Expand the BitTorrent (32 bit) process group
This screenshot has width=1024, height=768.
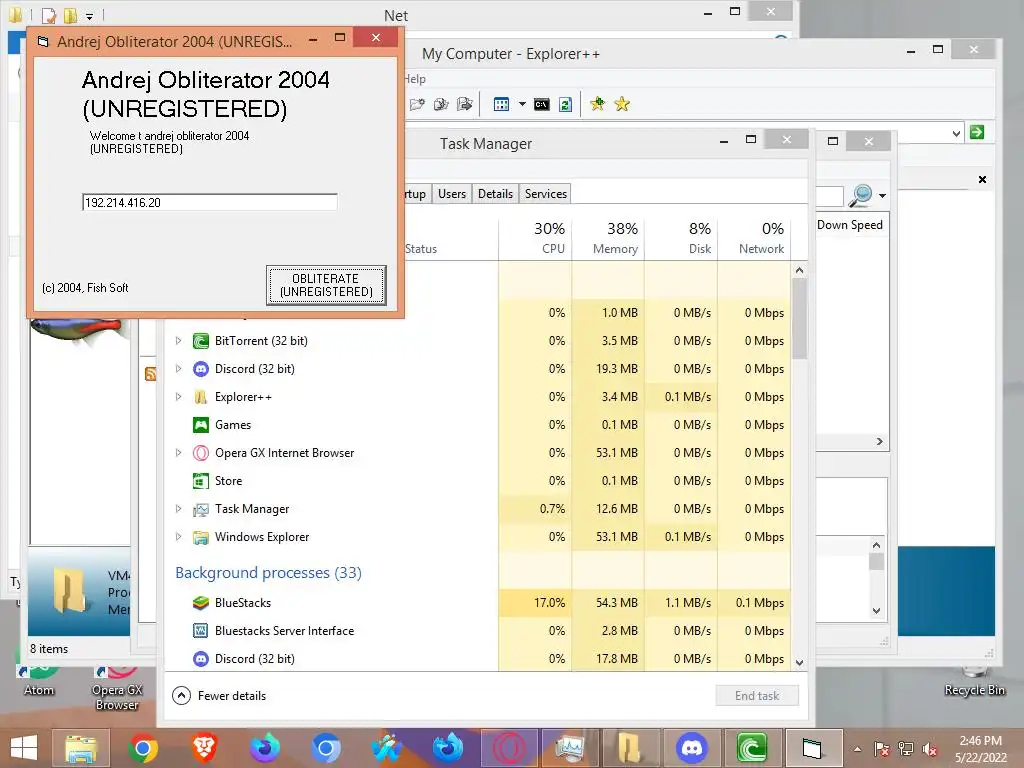pyautogui.click(x=178, y=341)
